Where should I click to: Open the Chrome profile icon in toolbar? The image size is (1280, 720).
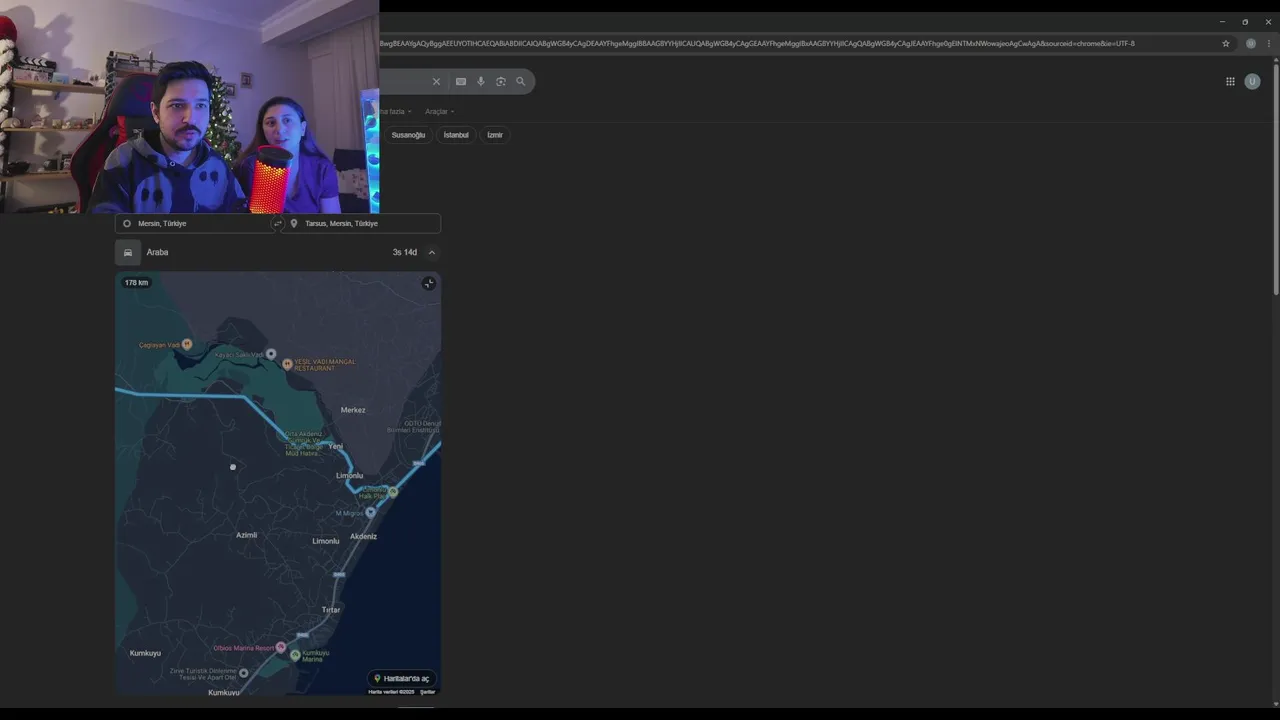click(x=1250, y=44)
